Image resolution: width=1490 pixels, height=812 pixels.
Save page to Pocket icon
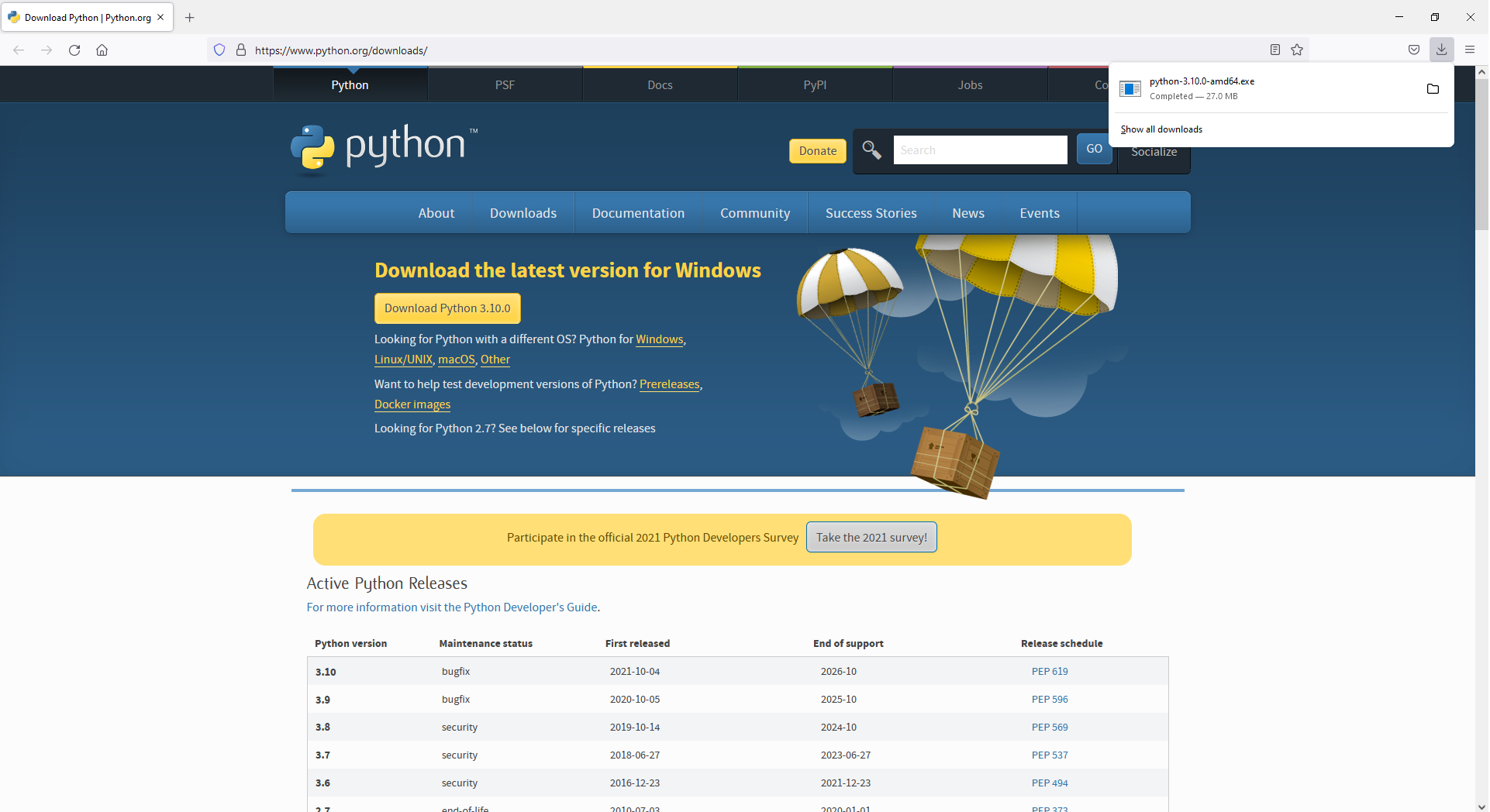[1414, 50]
